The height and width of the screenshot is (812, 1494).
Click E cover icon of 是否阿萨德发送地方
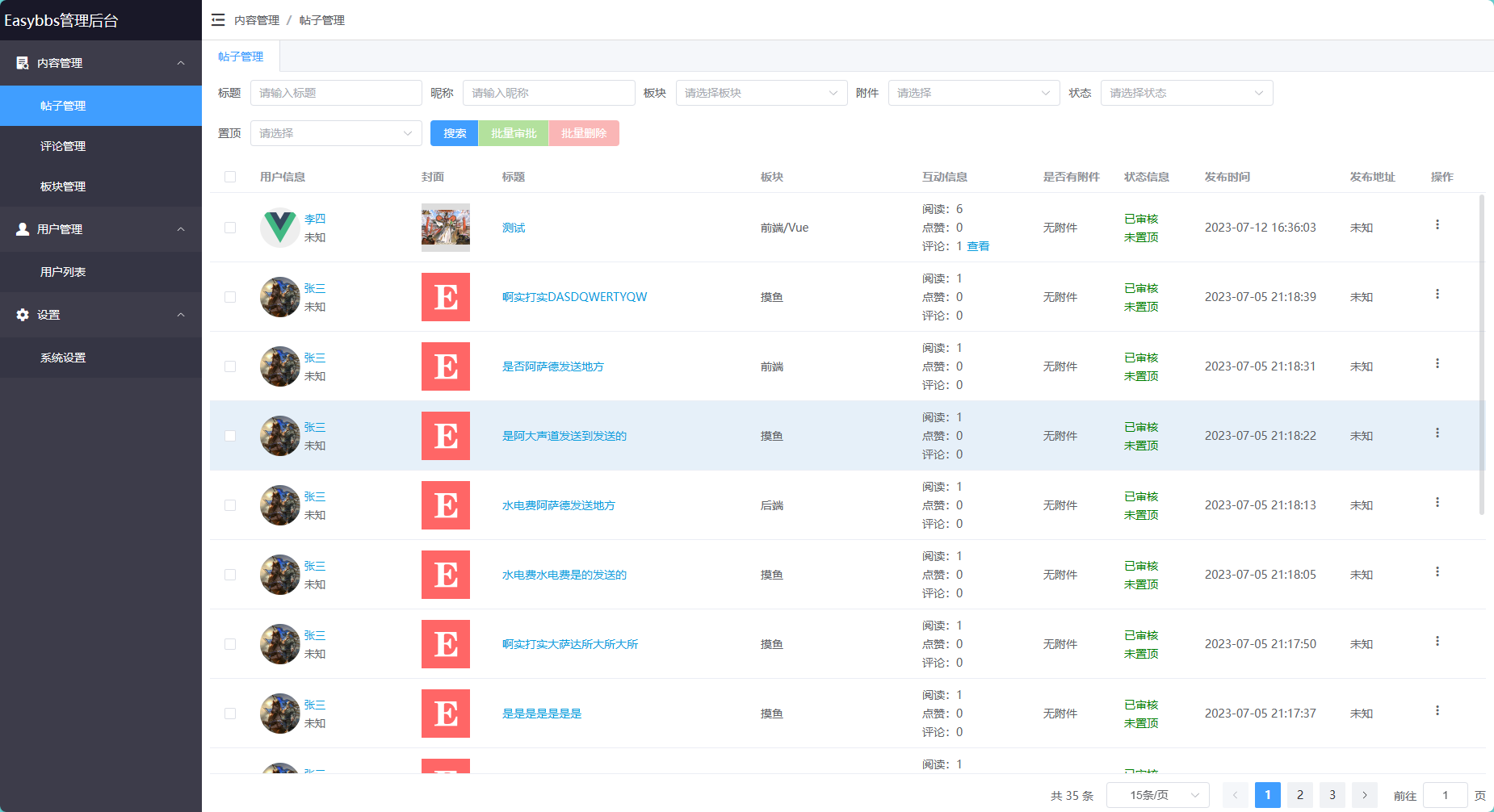pos(446,366)
